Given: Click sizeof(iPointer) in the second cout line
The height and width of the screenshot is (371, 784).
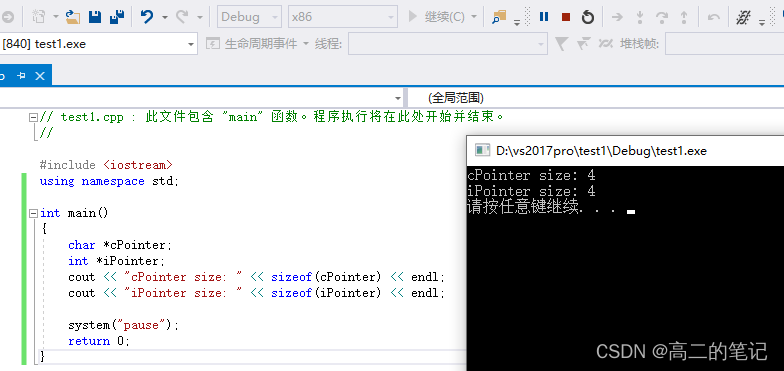Looking at the screenshot, I should tap(326, 293).
